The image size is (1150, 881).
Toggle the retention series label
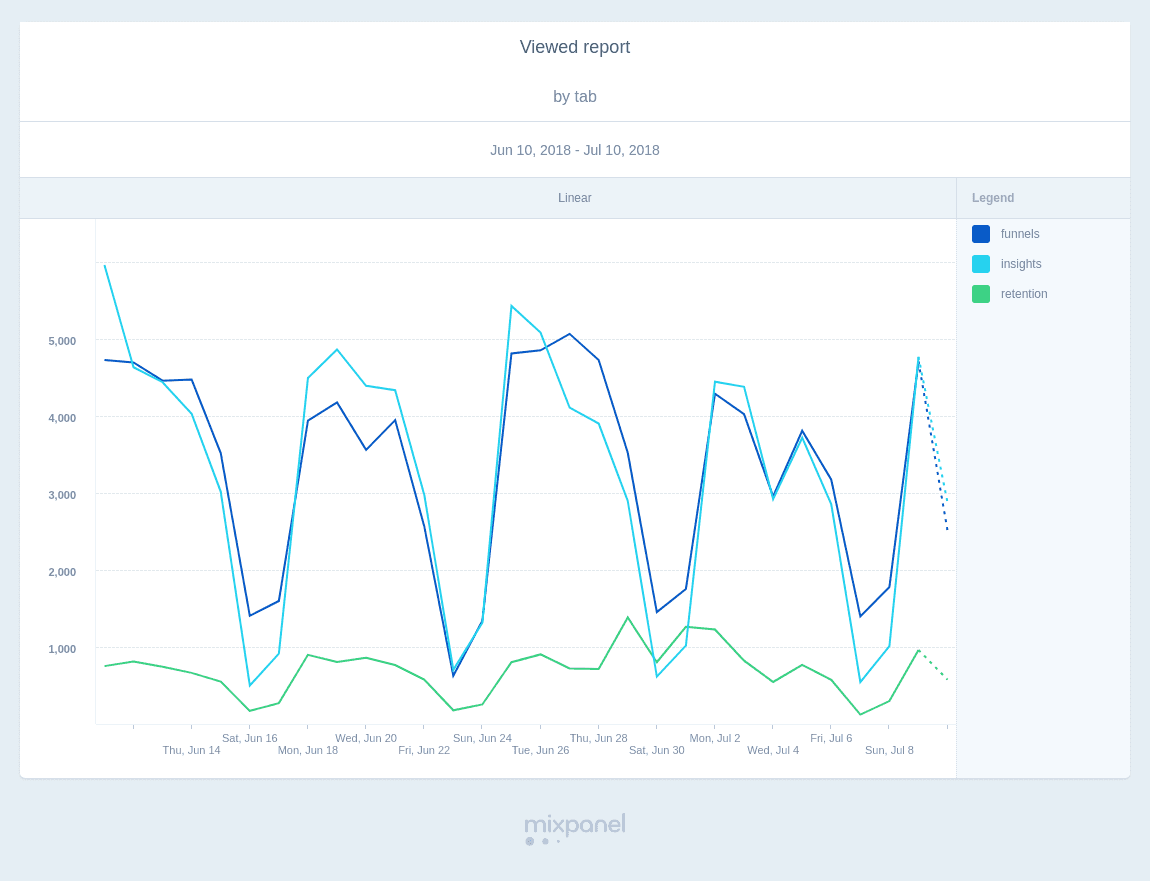pyautogui.click(x=1024, y=294)
